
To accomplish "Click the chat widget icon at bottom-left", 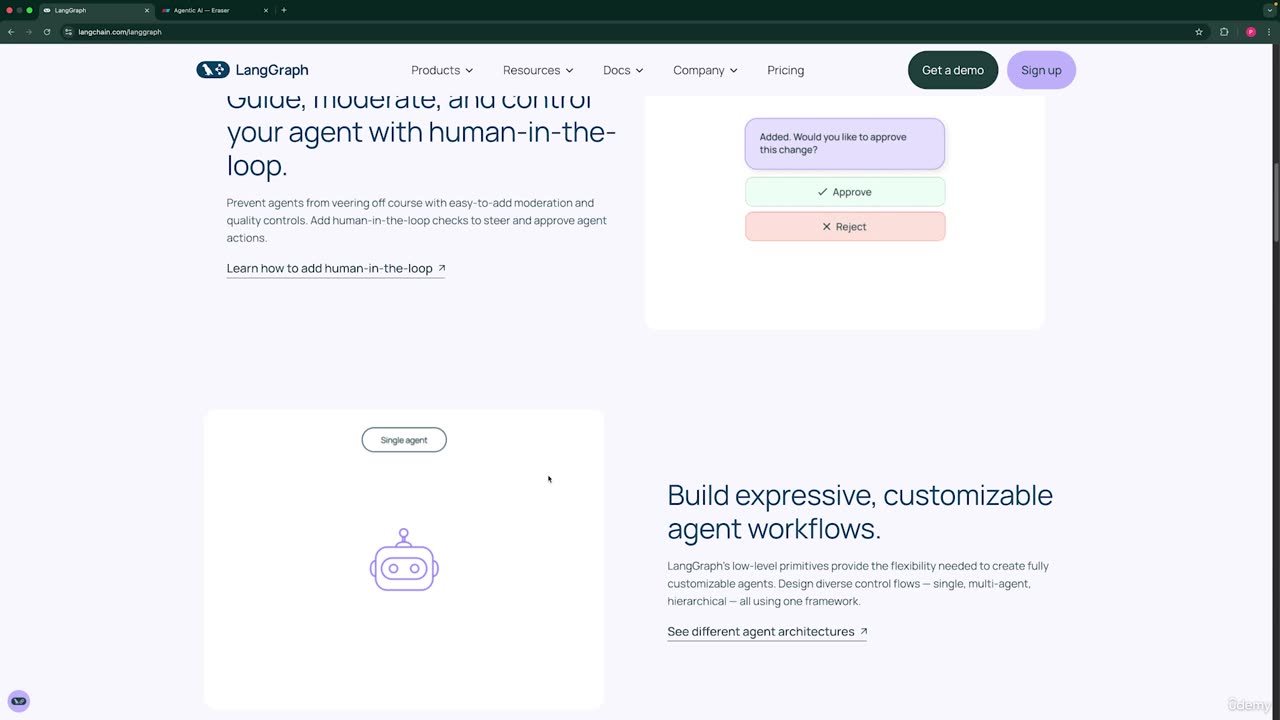I will (19, 701).
